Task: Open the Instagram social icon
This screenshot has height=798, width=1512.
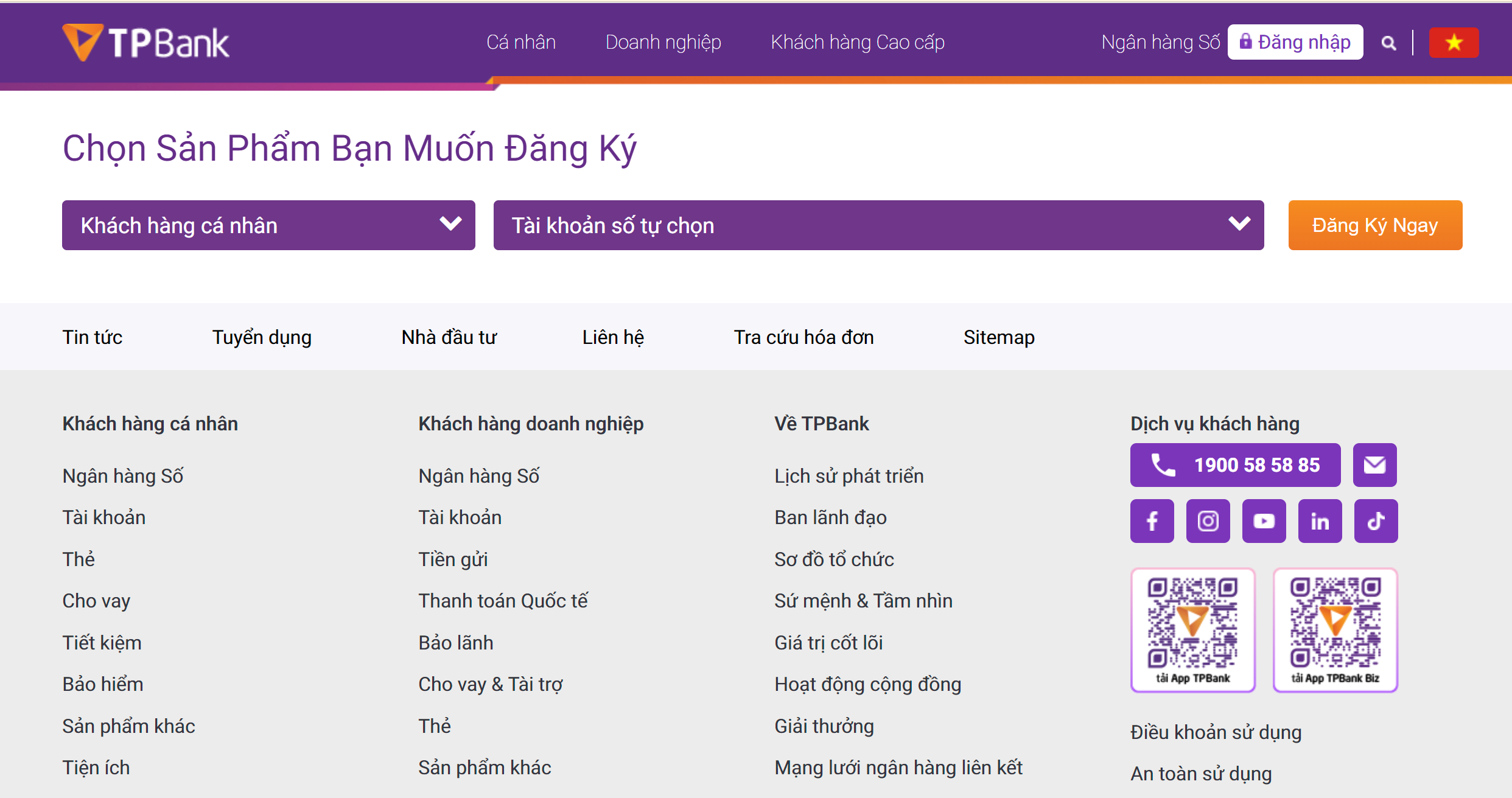Action: point(1208,521)
